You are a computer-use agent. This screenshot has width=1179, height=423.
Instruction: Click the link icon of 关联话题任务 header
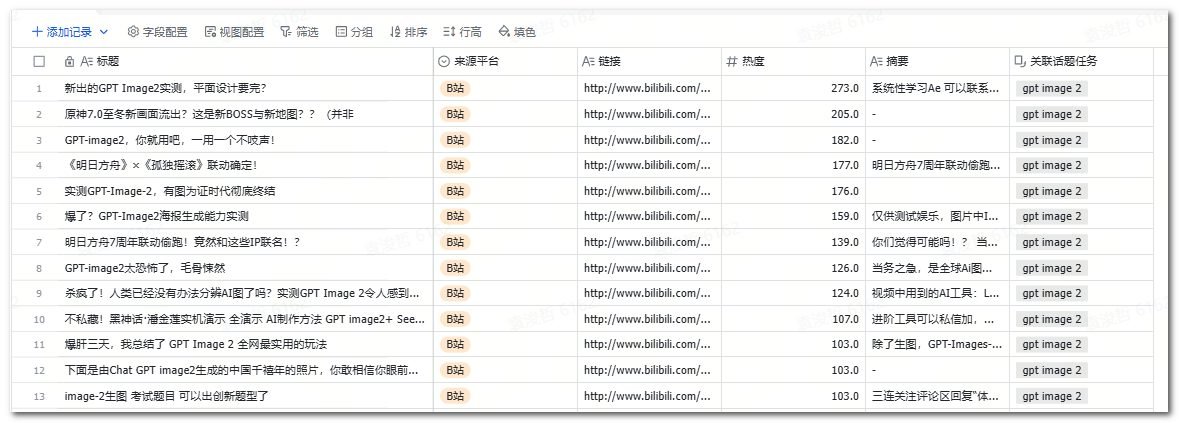click(1020, 62)
